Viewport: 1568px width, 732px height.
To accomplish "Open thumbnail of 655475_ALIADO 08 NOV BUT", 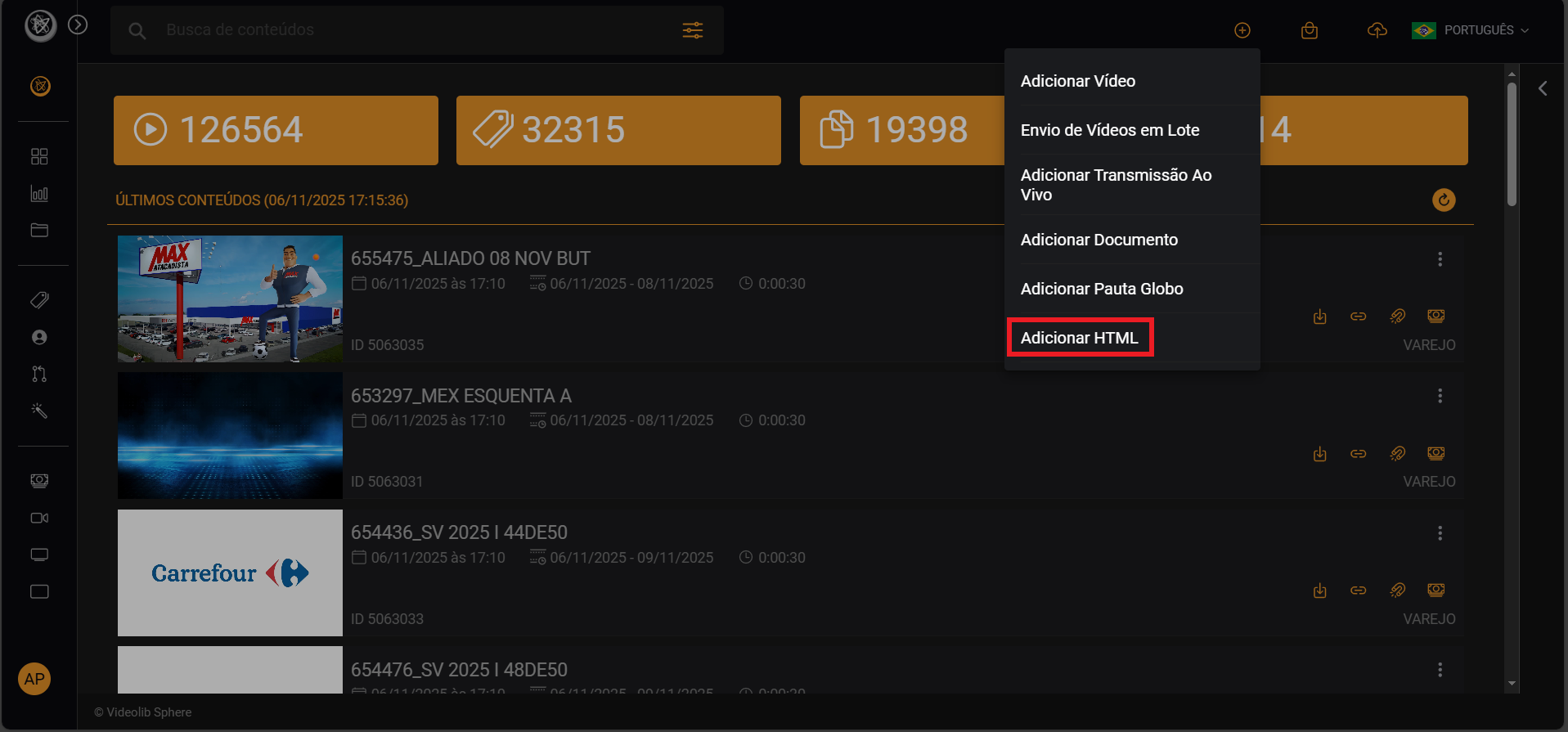I will tap(230, 299).
